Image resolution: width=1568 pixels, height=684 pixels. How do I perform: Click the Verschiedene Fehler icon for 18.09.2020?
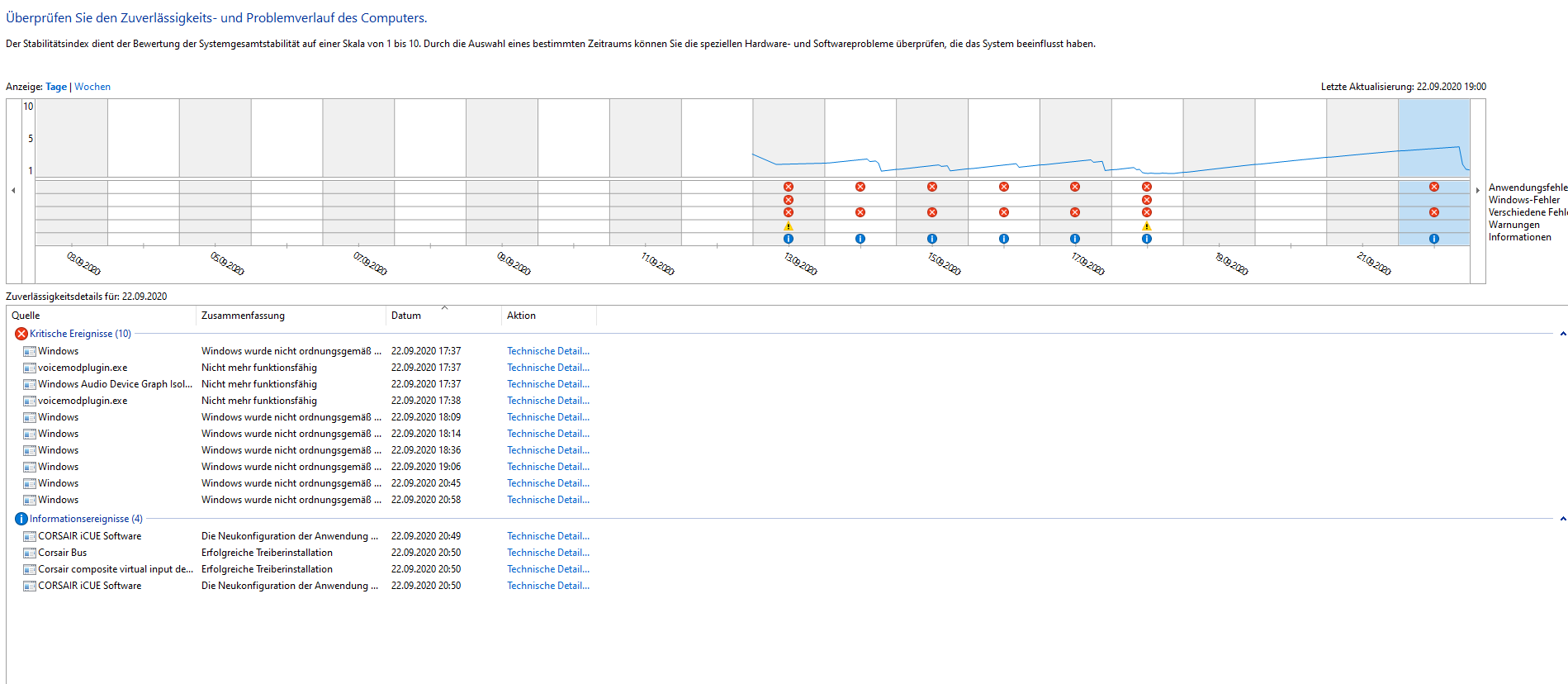1147,212
